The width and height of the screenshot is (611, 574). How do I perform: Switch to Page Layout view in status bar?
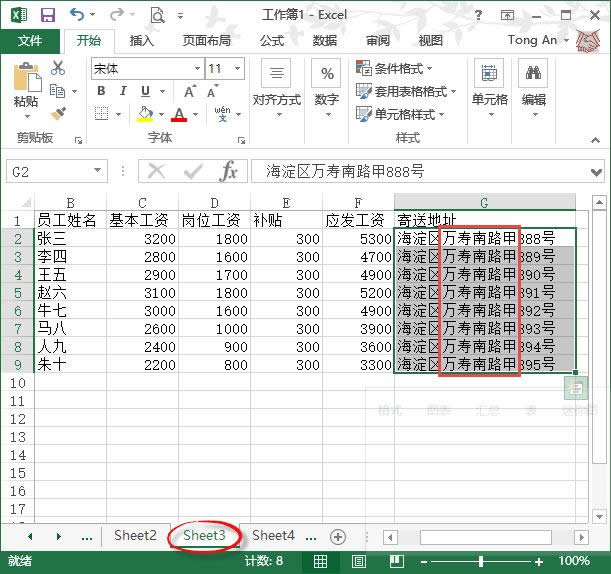pos(352,561)
